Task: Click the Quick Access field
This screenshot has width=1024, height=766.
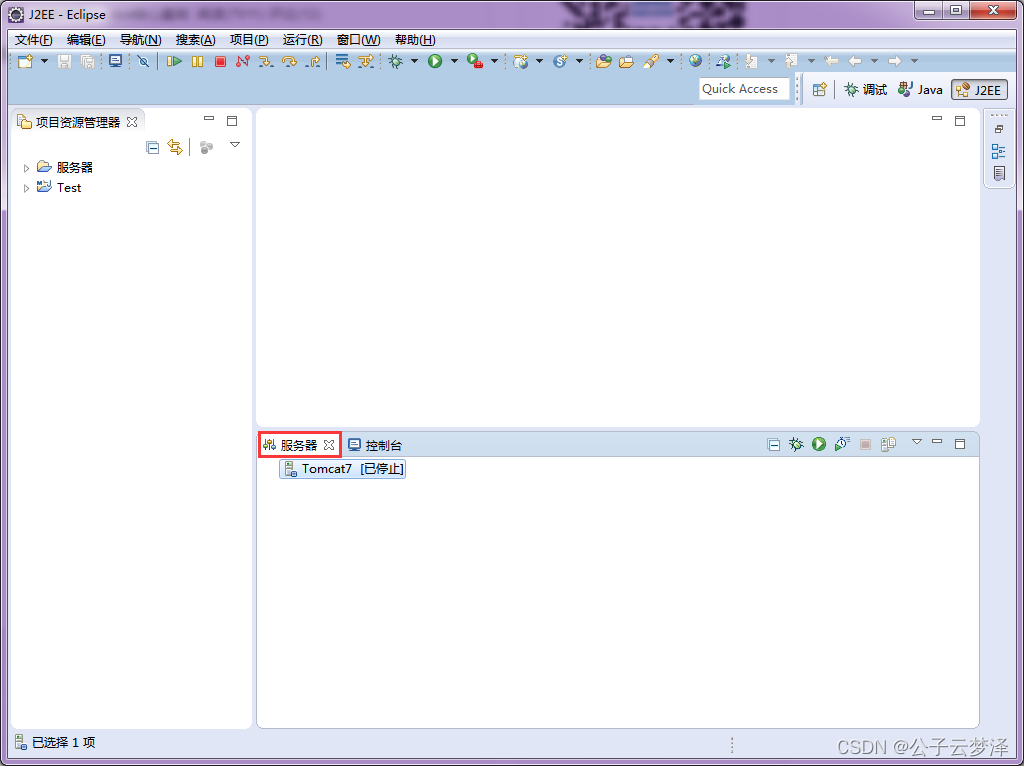Action: [x=744, y=89]
